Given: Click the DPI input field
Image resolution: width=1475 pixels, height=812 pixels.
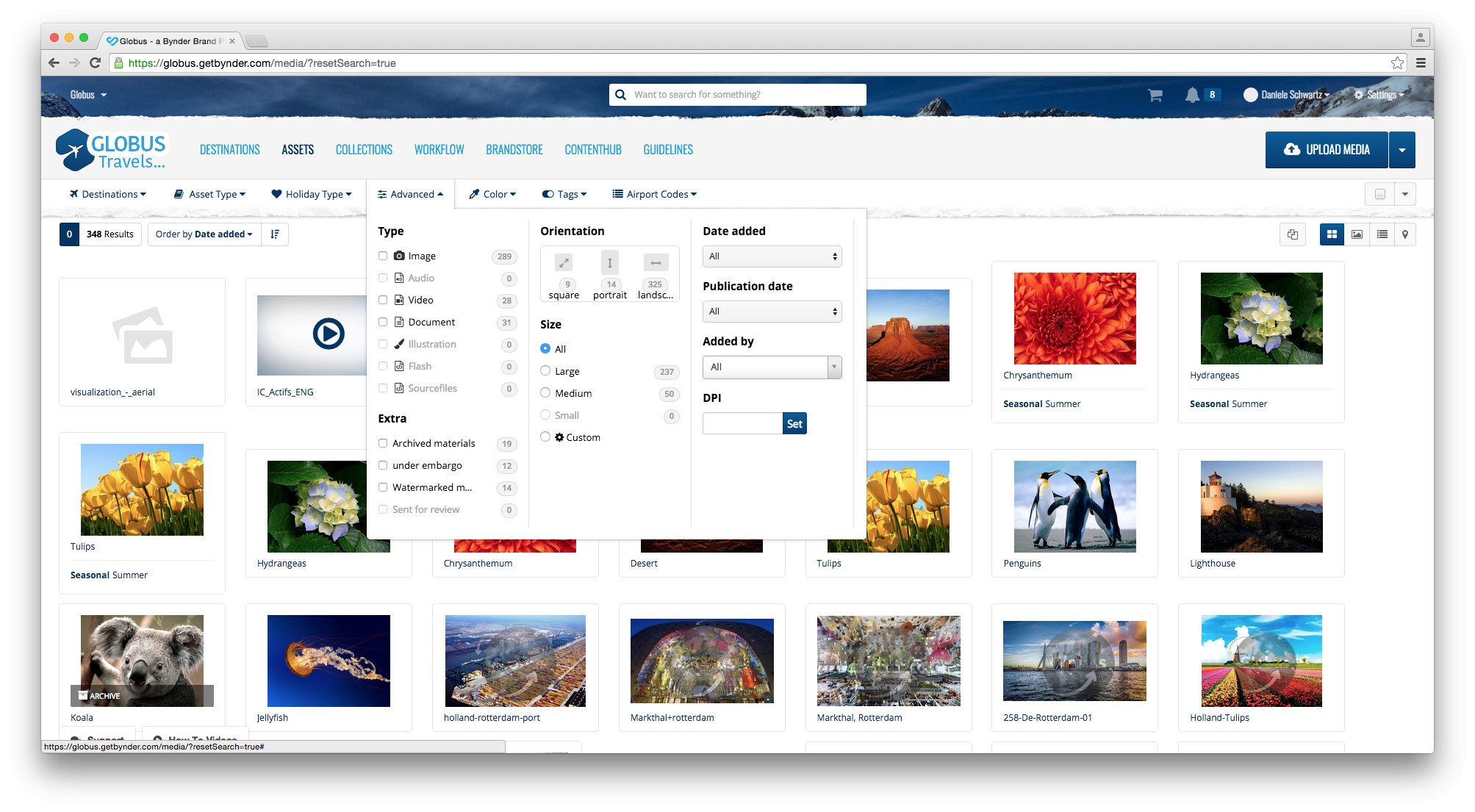Looking at the screenshot, I should [x=742, y=423].
